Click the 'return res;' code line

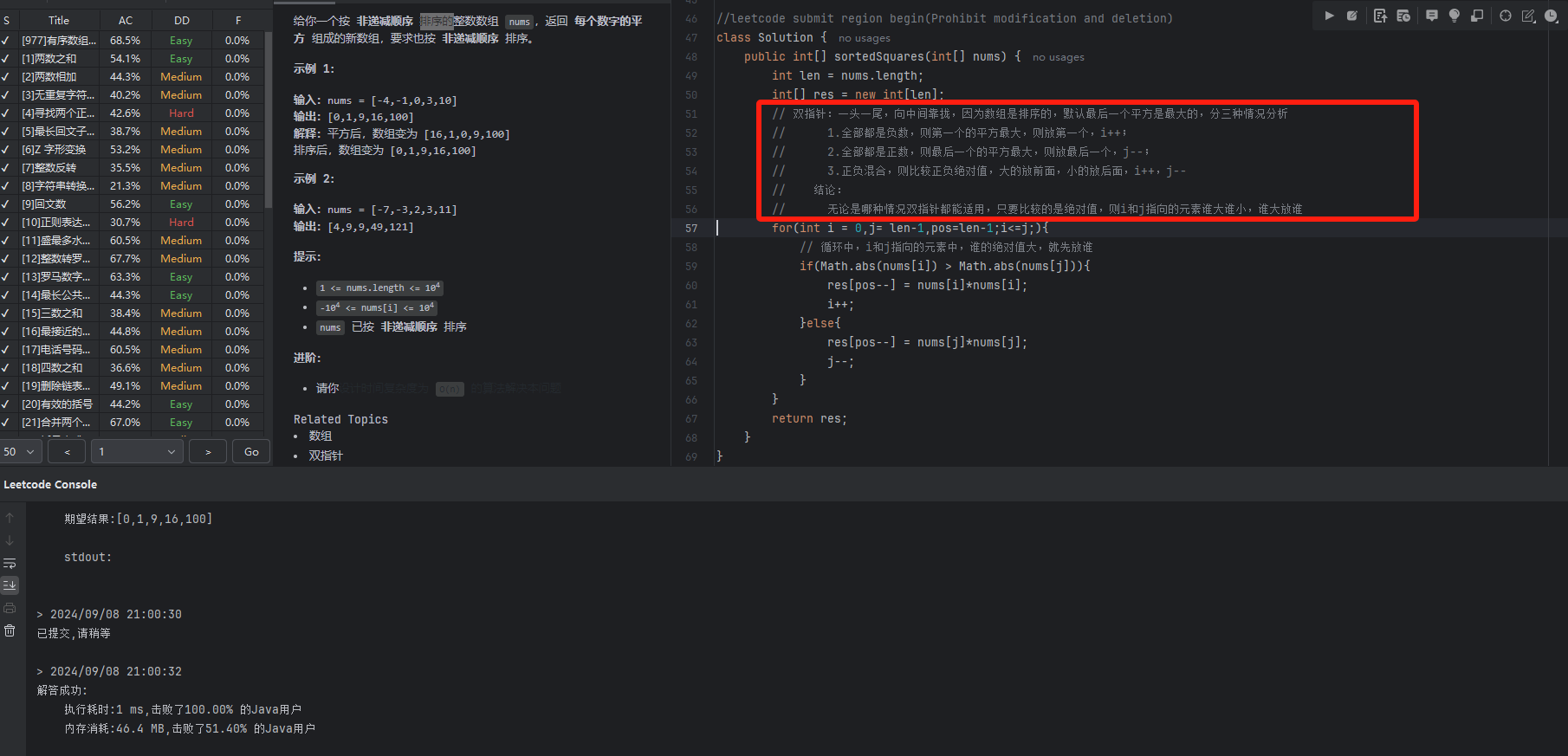coord(809,418)
